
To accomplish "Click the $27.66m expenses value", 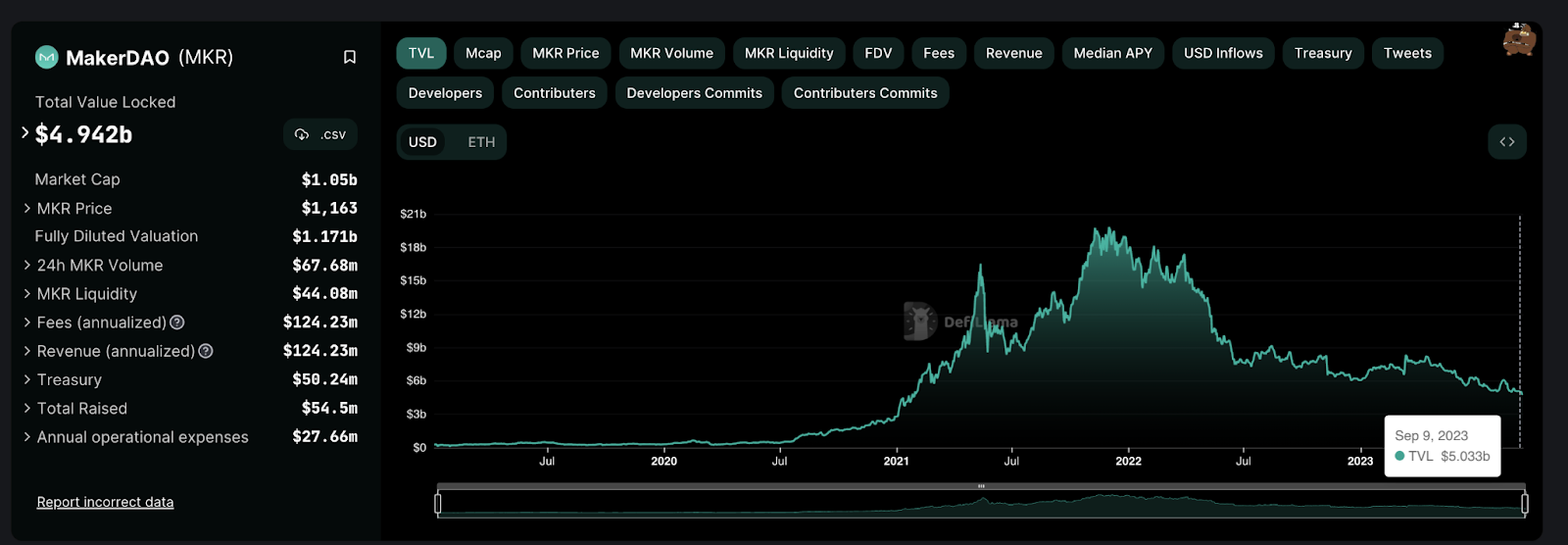I will click(324, 437).
